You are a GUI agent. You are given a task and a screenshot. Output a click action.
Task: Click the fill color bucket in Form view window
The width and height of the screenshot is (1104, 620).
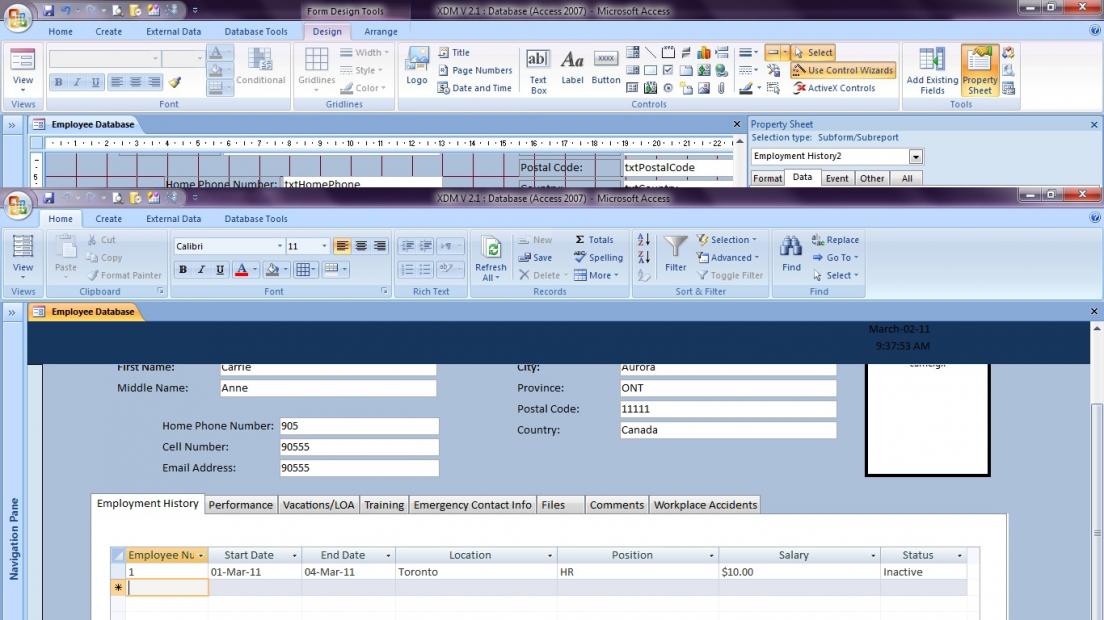[272, 269]
